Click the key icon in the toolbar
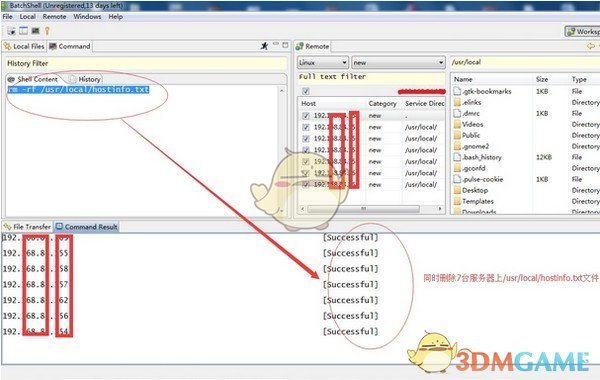 click(47, 31)
